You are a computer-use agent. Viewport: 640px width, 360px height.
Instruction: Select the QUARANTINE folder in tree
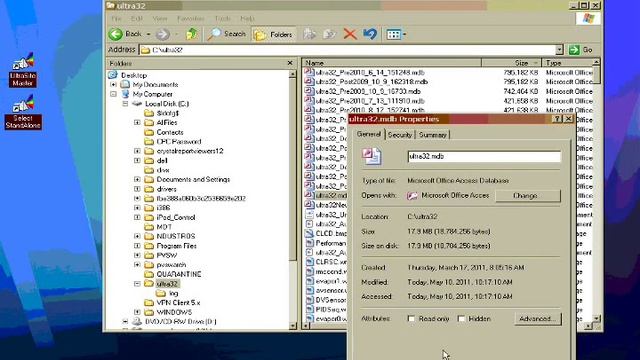pos(179,274)
